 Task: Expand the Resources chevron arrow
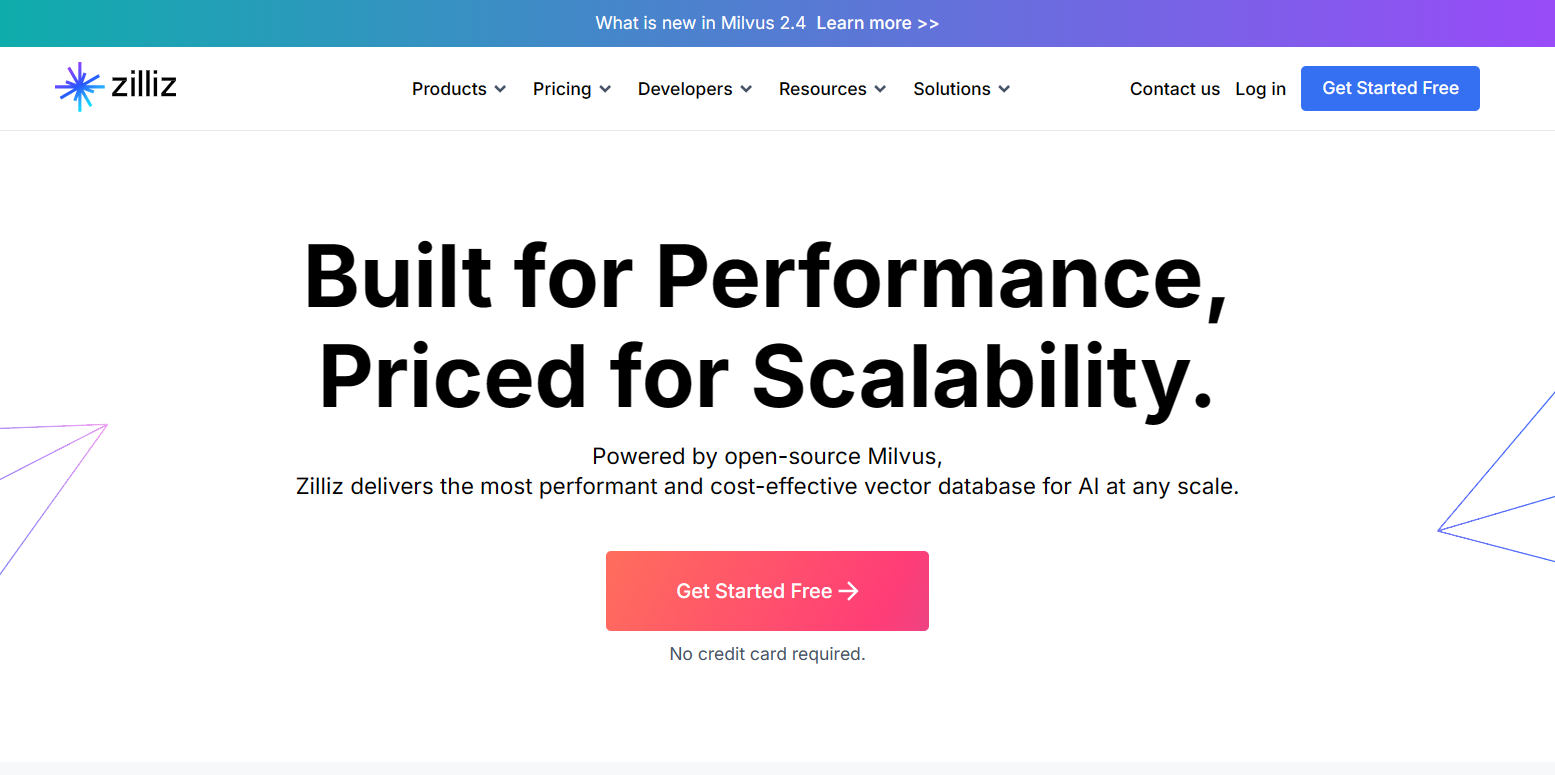pos(880,89)
